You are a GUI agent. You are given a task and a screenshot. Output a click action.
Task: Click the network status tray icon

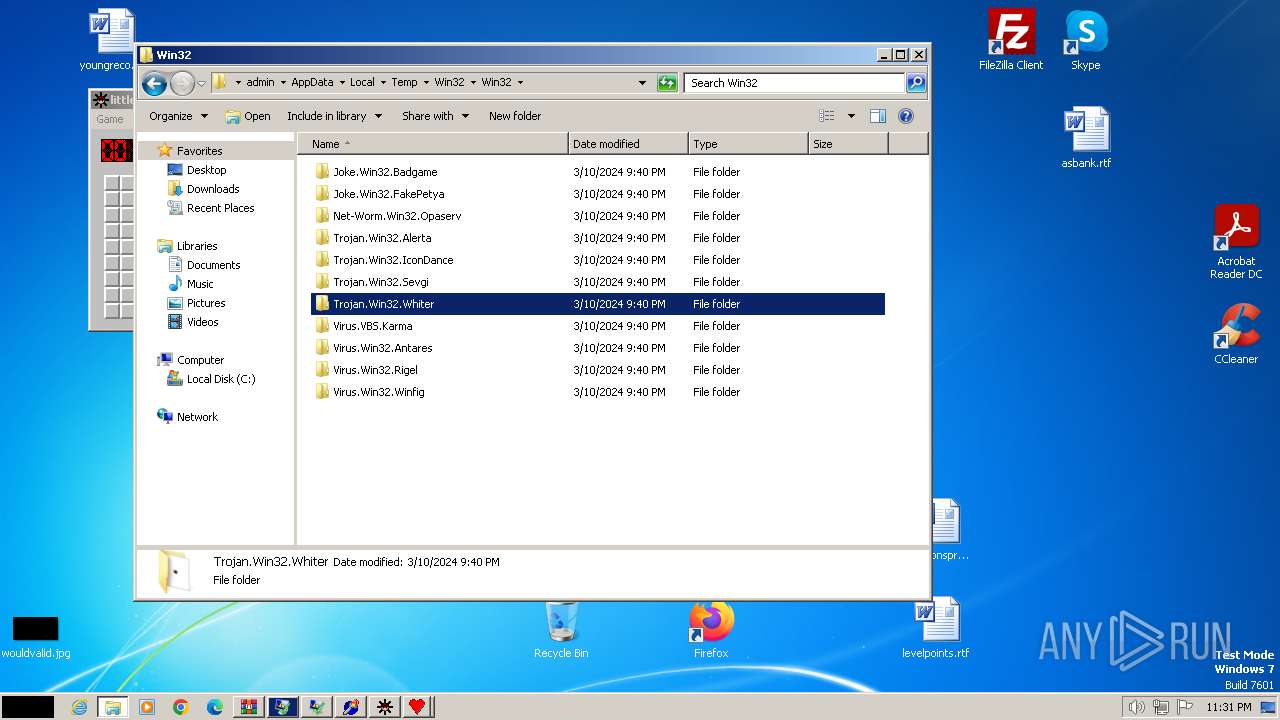tap(1160, 707)
